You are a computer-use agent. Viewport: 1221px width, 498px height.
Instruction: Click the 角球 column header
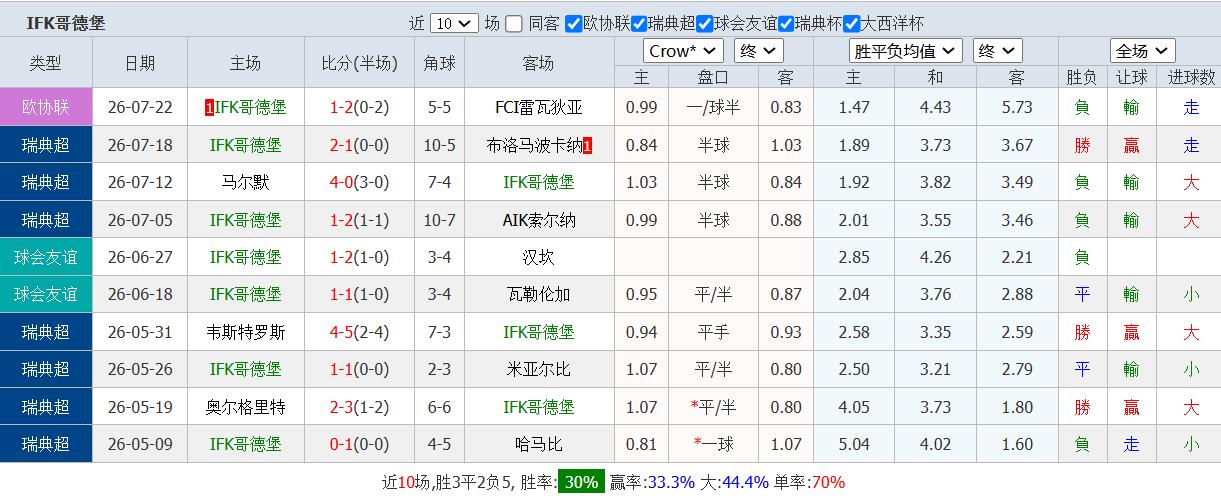[x=439, y=63]
